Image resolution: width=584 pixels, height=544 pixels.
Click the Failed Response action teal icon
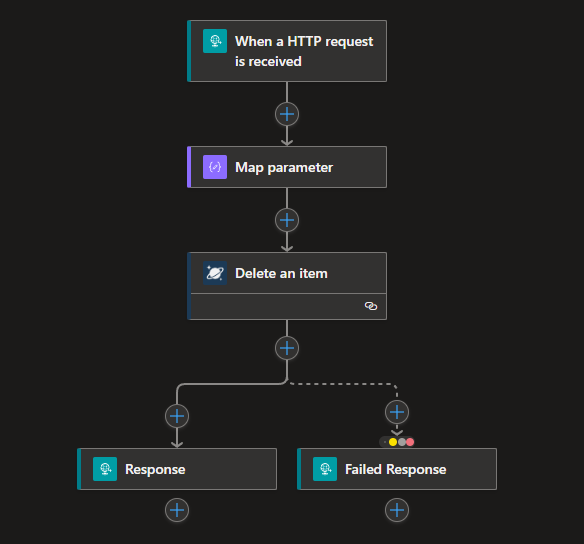point(325,469)
